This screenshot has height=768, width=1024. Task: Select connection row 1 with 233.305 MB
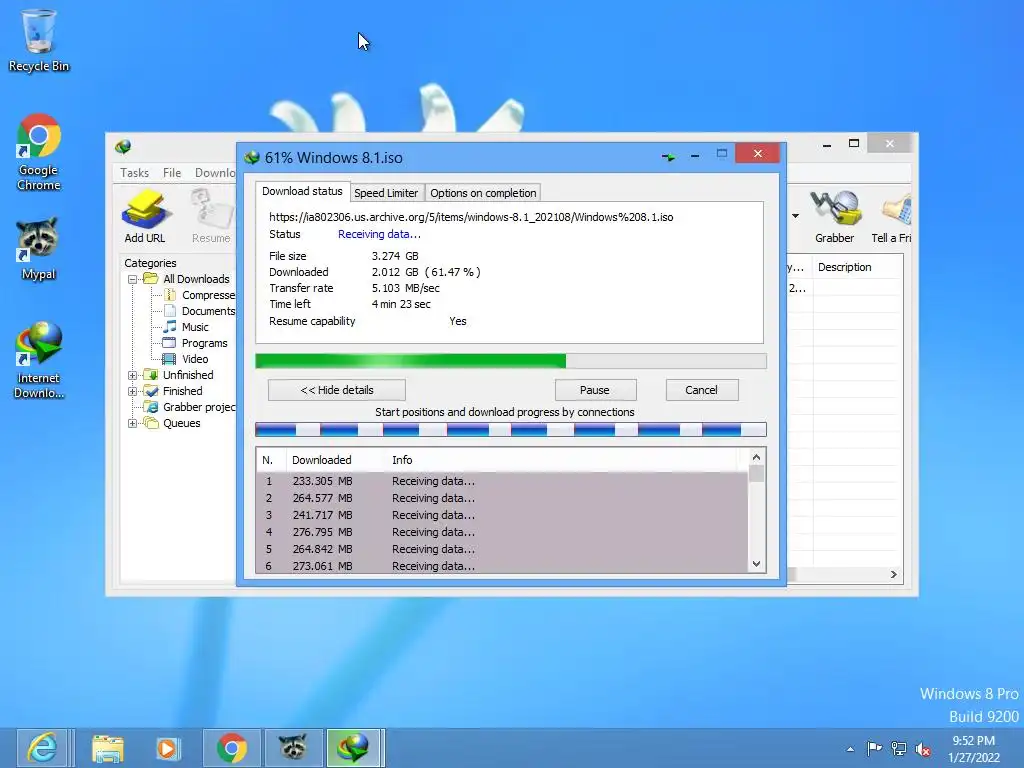tap(502, 481)
